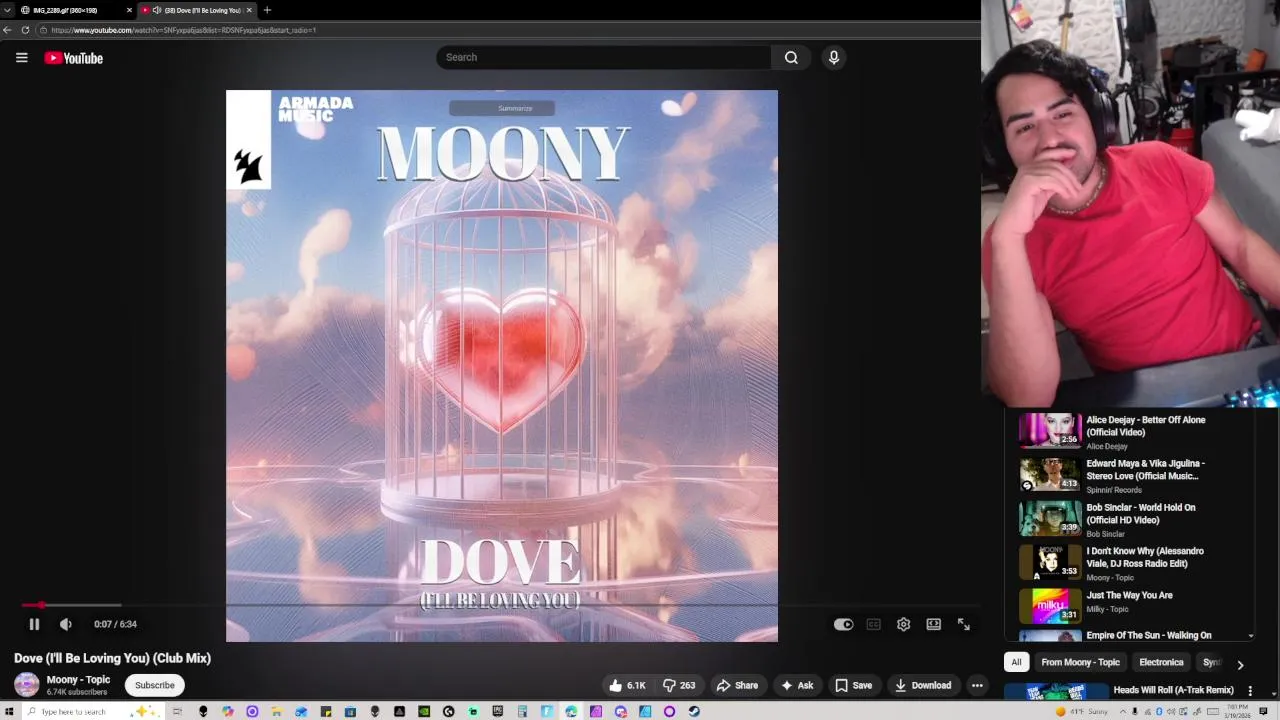Play Just The Way You Are by Milky
This screenshot has width=1280, height=720.
point(1129,595)
